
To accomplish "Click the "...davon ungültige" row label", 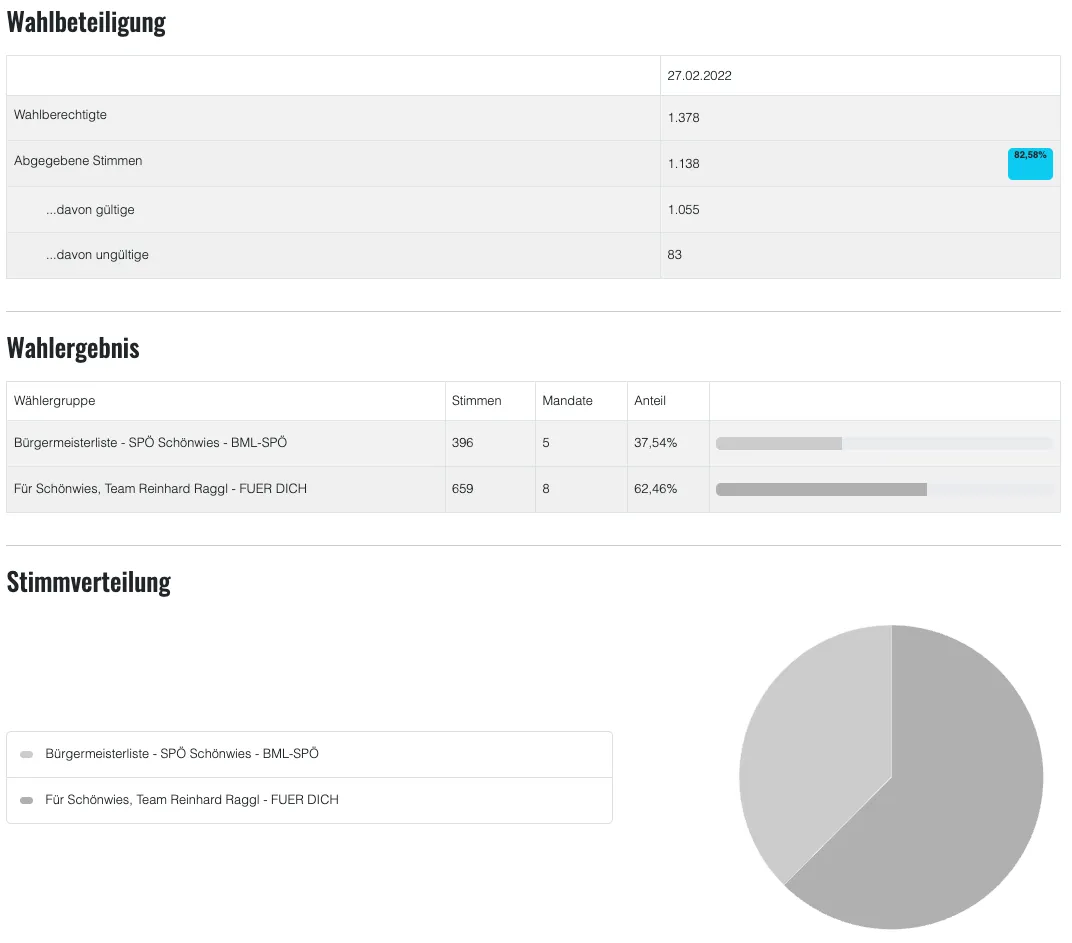I will point(97,255).
